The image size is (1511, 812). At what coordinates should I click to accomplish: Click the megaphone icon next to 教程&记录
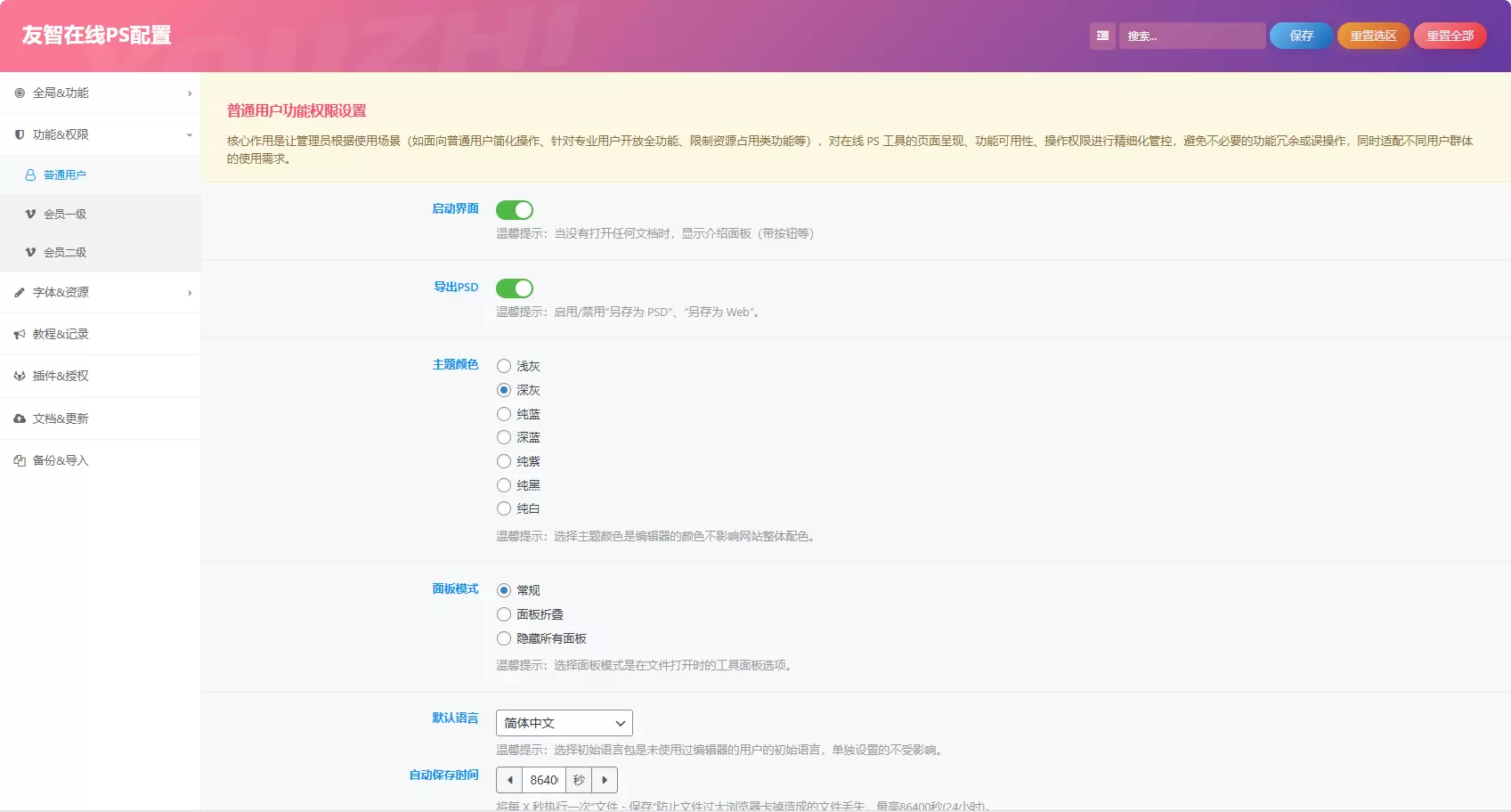pos(20,334)
